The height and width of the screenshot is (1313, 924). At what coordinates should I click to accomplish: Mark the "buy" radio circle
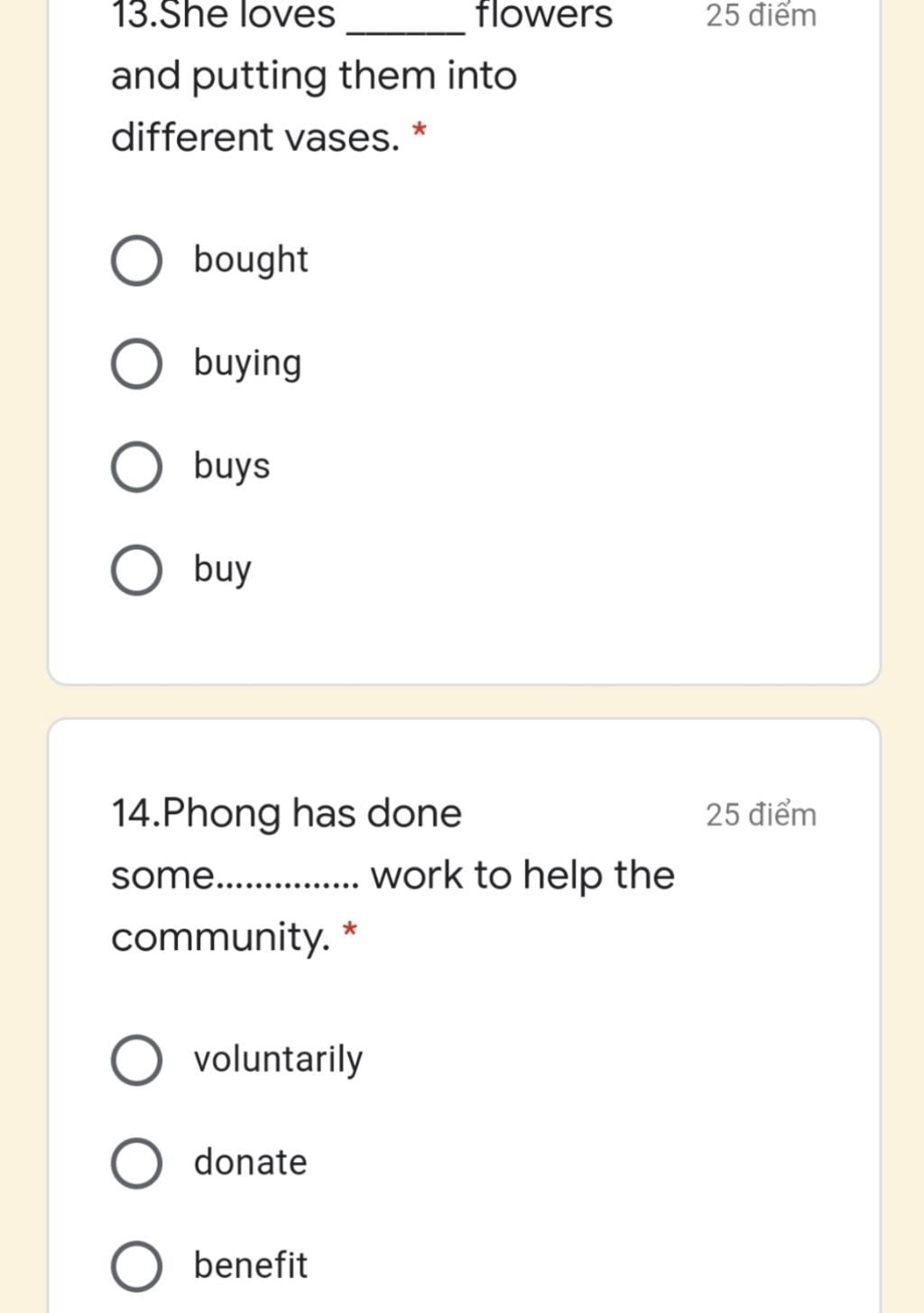137,570
